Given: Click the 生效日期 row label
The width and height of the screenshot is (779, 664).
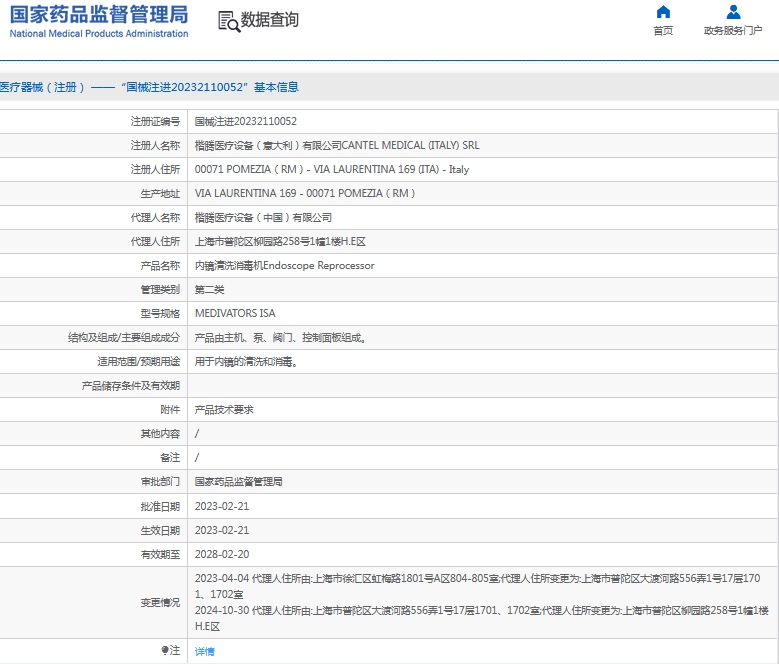Looking at the screenshot, I should point(160,530).
